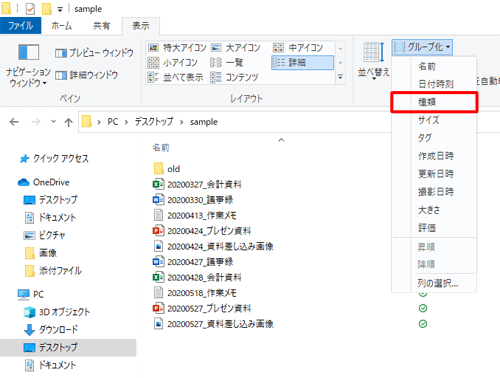500x378 pixels.
Task: Select PowerPoint file 20200424_プレゼン資料
Action: (201, 231)
